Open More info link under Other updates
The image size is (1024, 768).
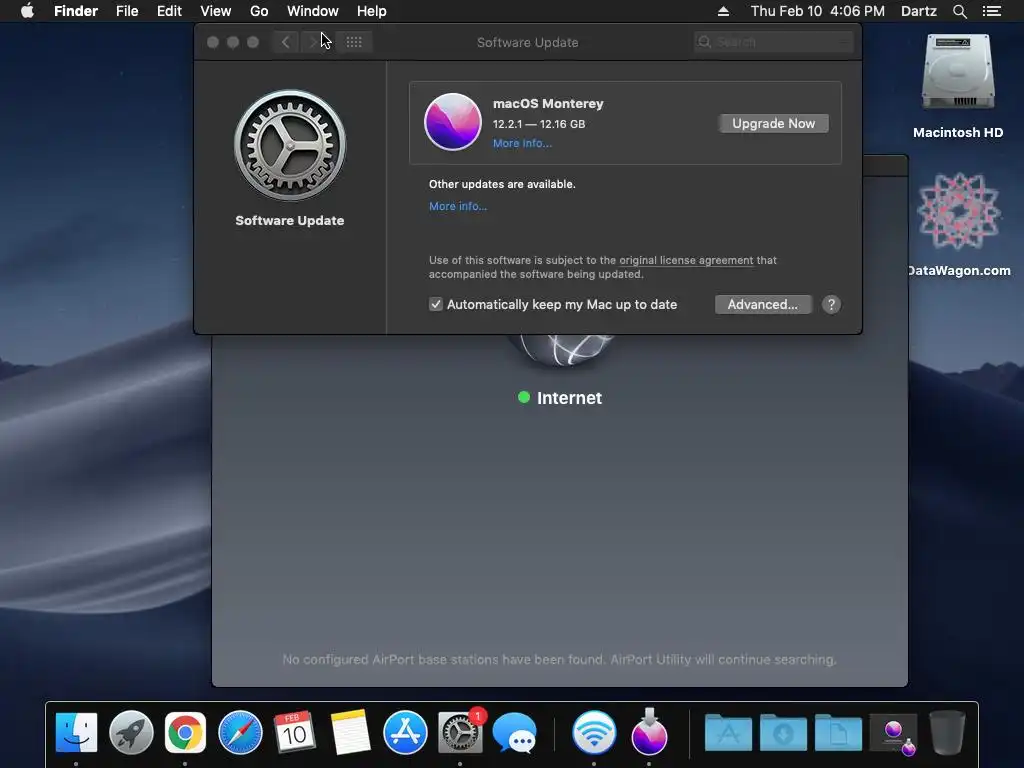(458, 206)
